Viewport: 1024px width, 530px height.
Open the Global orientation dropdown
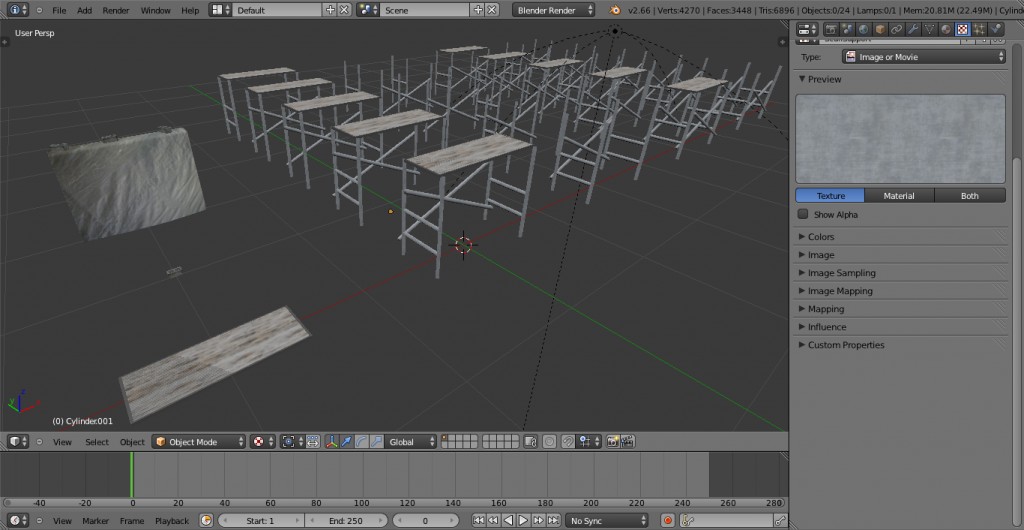coord(410,442)
